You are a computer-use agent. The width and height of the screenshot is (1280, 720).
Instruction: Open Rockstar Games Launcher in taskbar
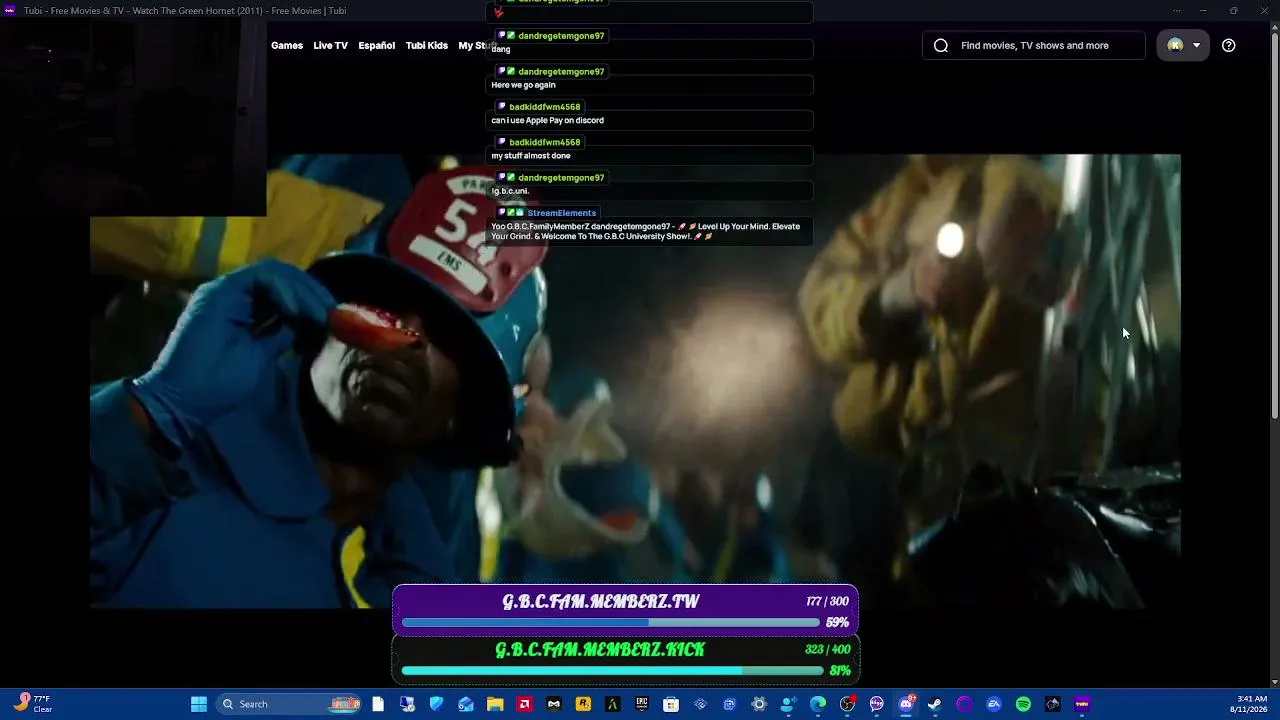[x=583, y=704]
